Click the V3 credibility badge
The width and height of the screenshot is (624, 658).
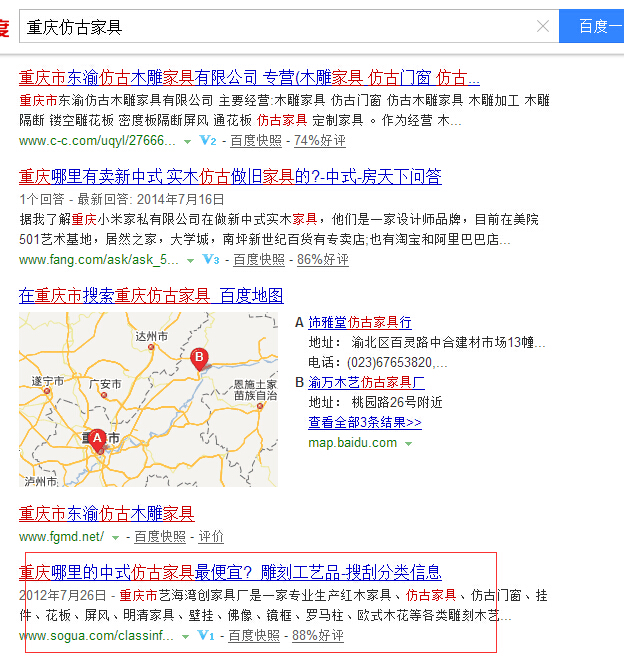[x=210, y=259]
